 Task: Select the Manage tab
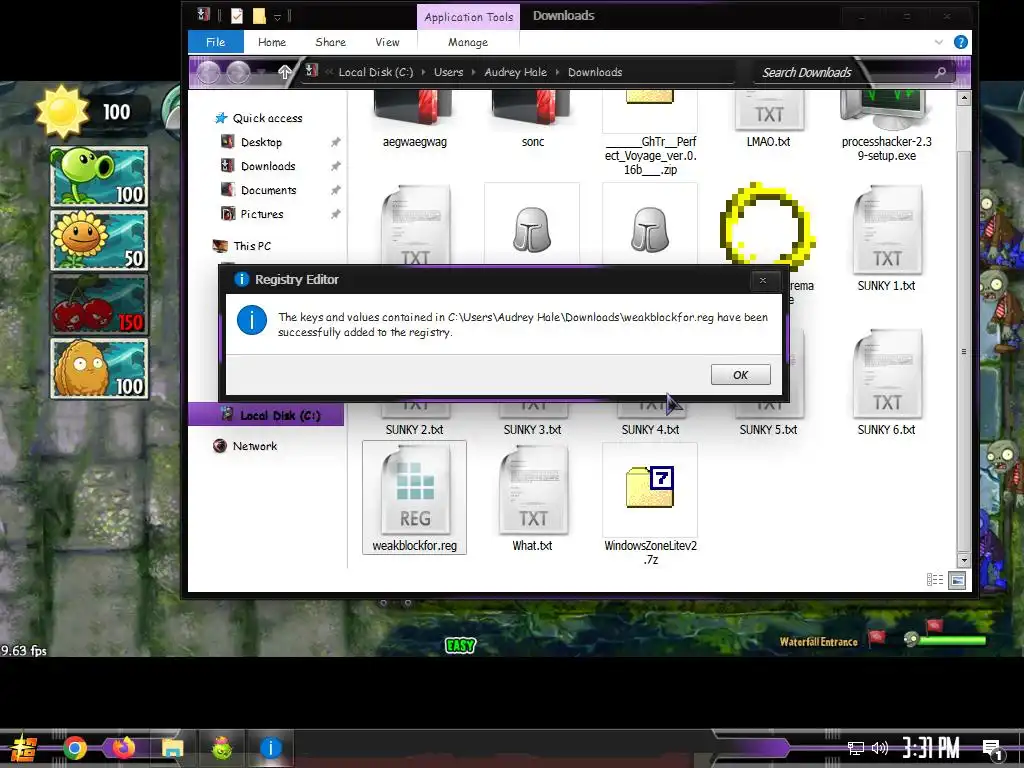pos(468,42)
